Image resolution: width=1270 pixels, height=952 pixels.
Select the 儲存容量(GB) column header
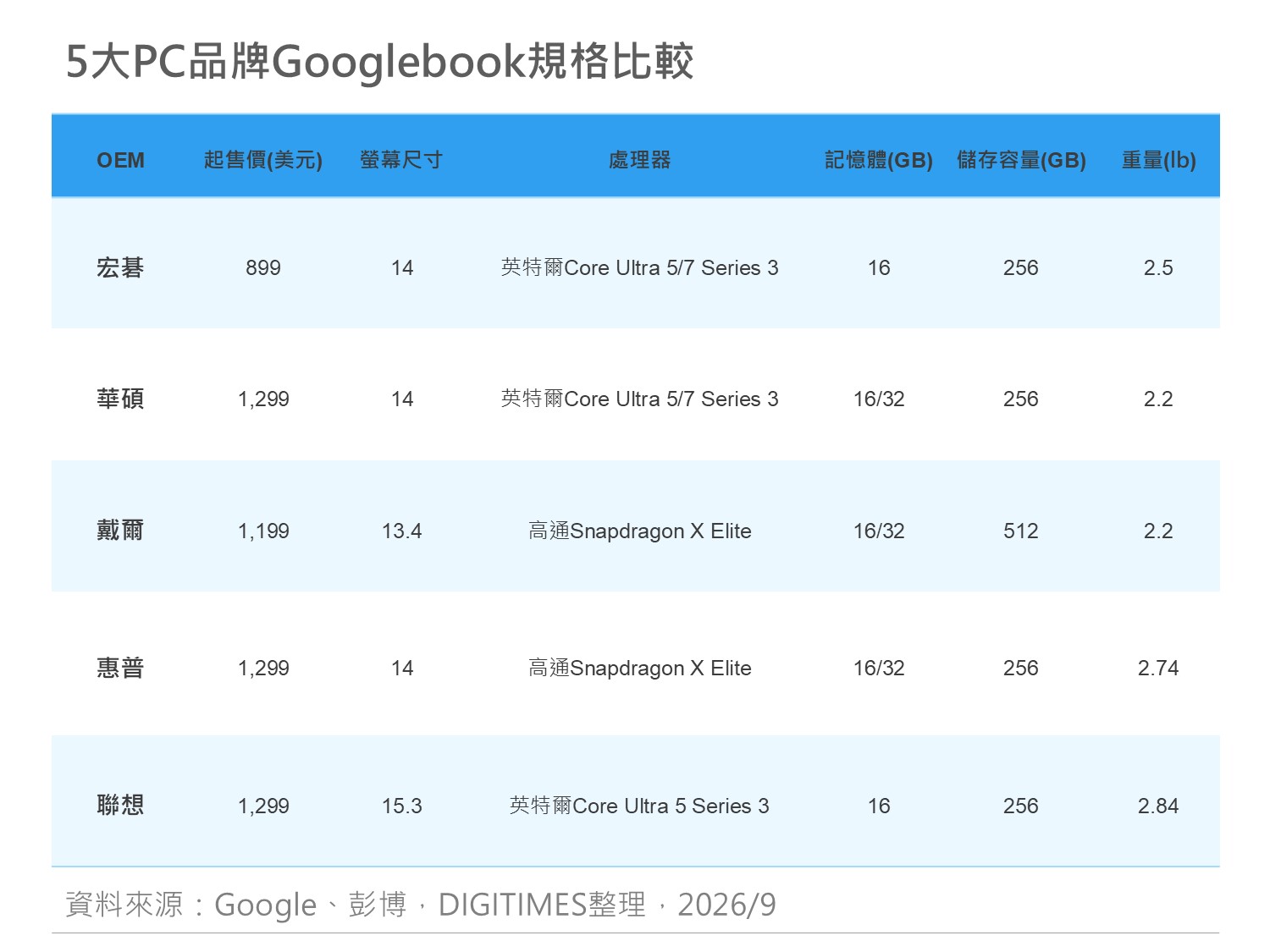[1021, 160]
